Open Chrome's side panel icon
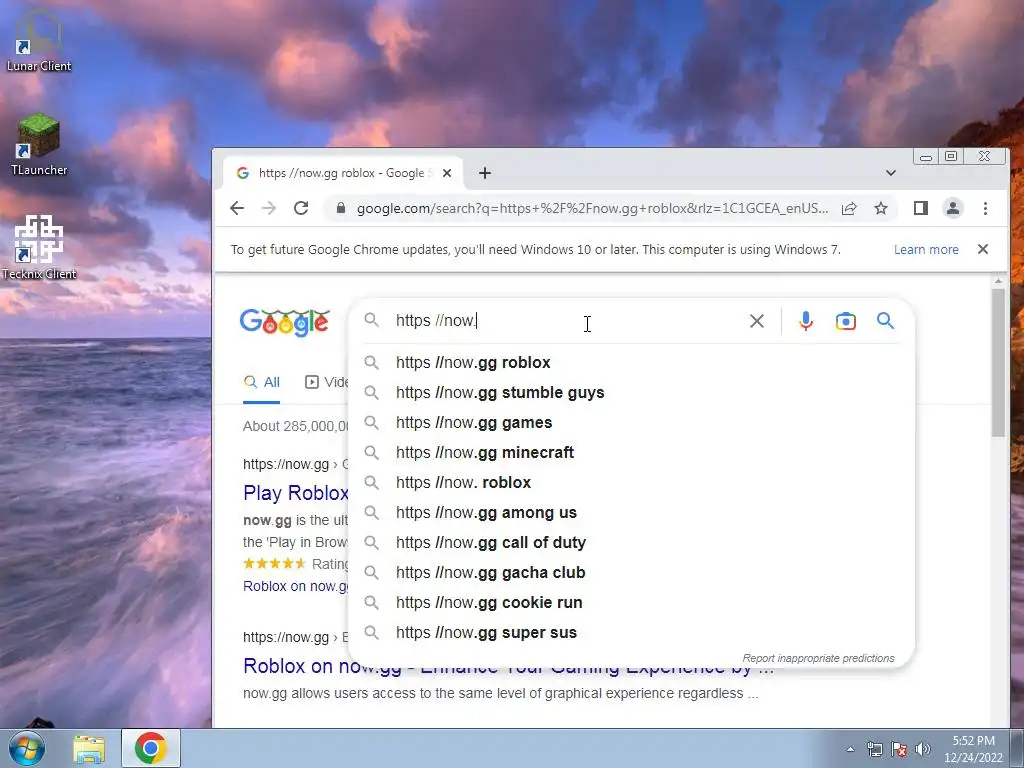 pos(921,208)
